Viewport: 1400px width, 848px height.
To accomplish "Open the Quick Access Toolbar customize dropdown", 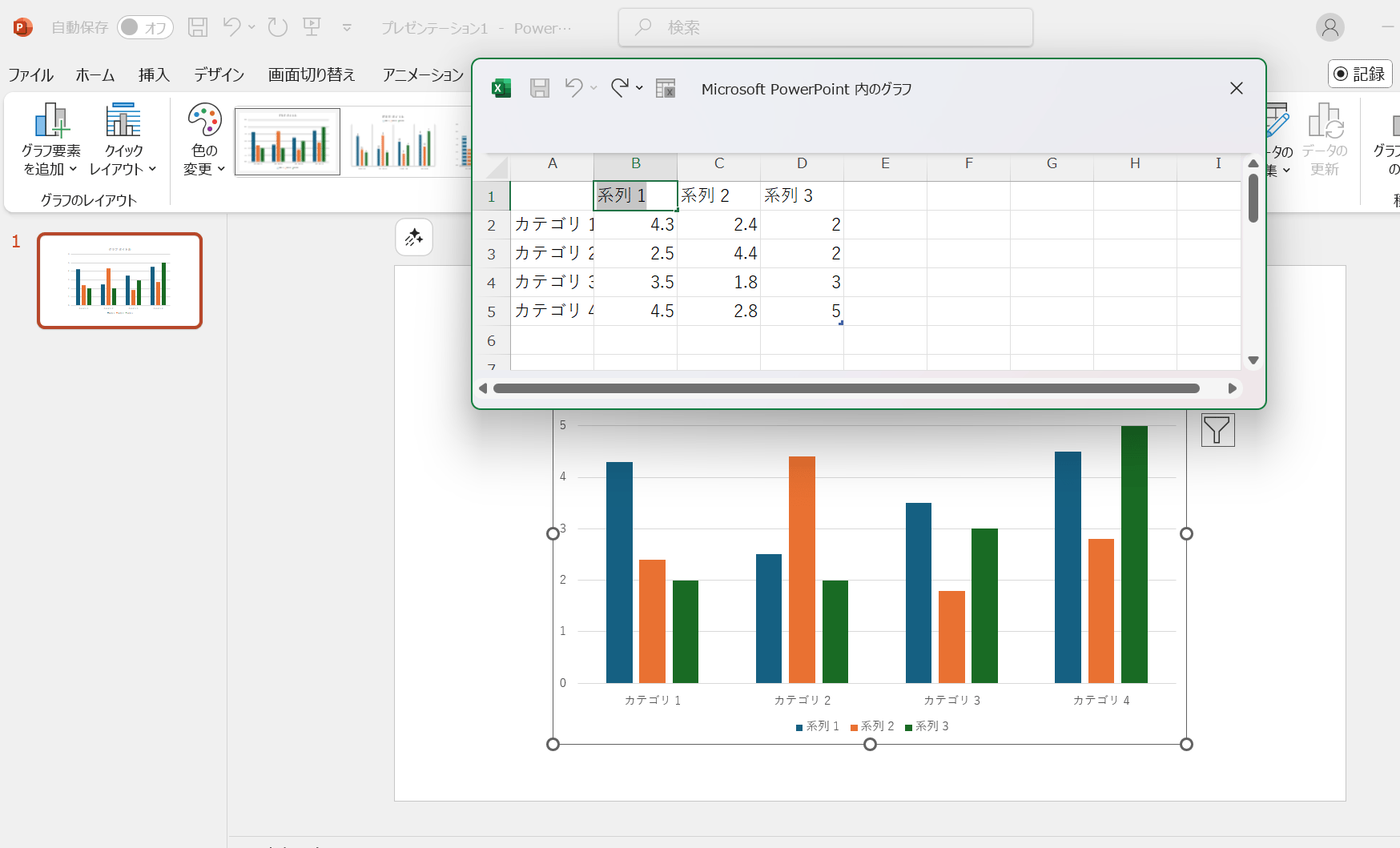I will [x=347, y=28].
